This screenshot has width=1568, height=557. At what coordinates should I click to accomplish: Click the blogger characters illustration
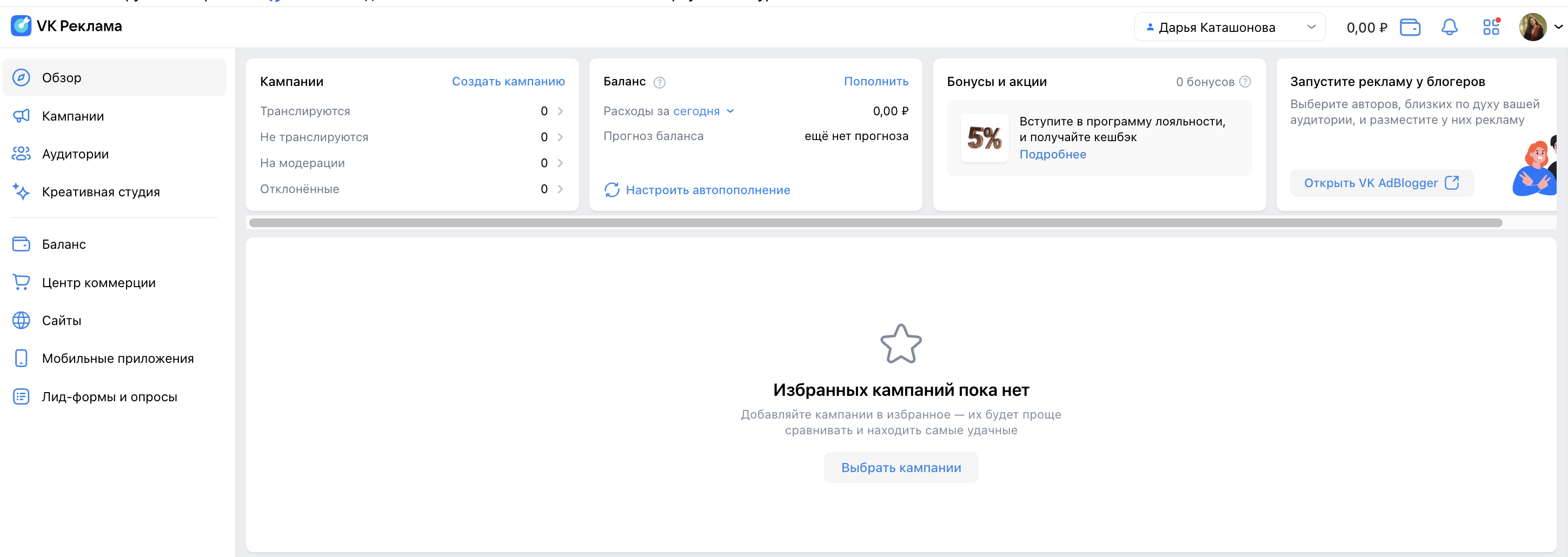(x=1534, y=165)
